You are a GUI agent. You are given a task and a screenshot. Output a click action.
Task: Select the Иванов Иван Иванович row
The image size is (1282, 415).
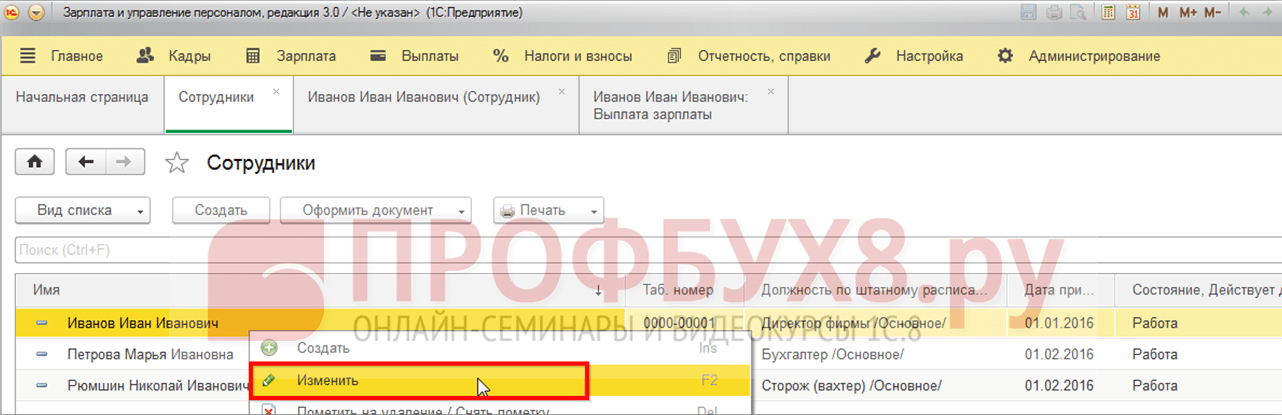[x=648, y=323]
